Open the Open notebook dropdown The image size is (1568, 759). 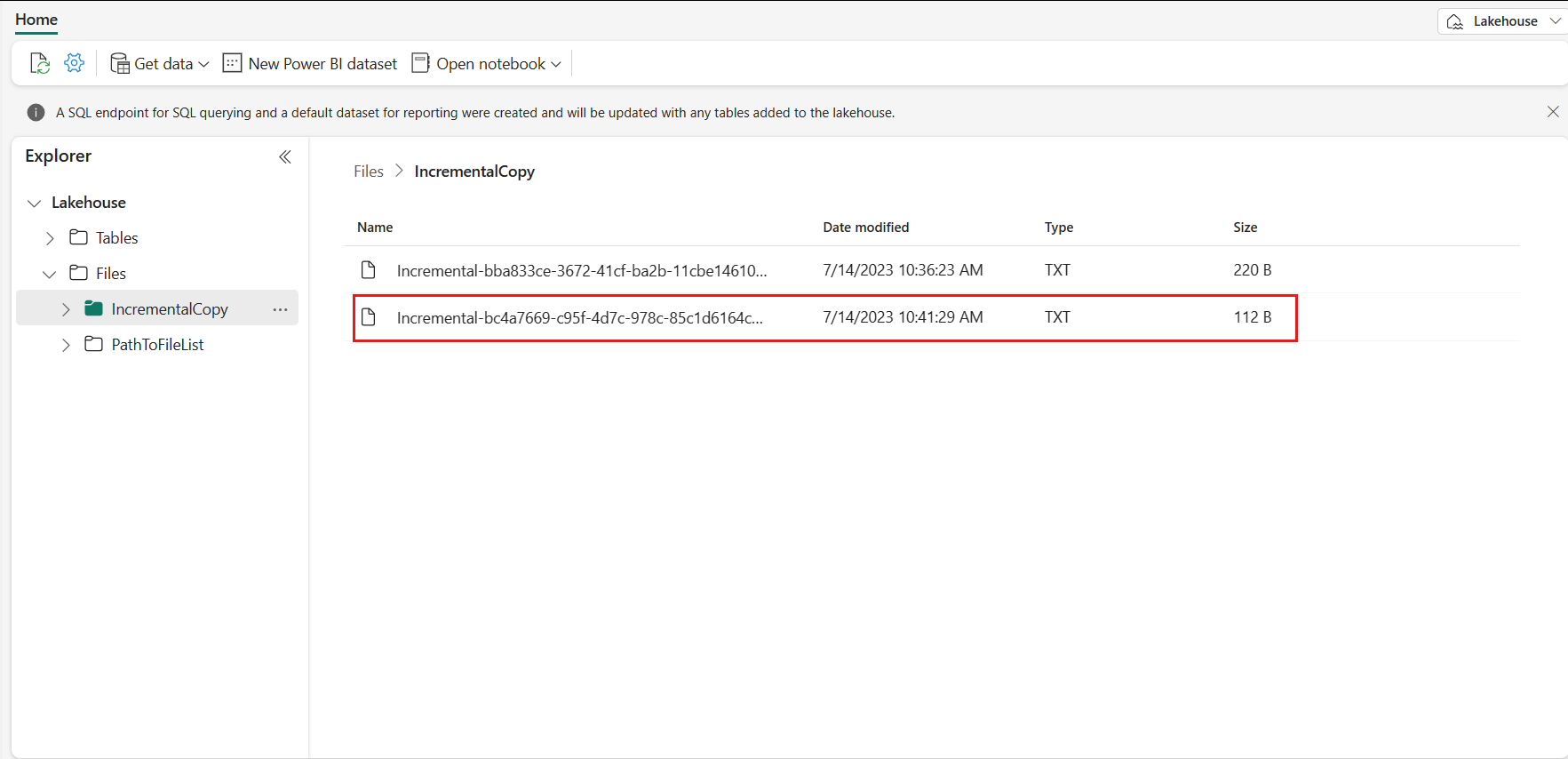coord(487,63)
